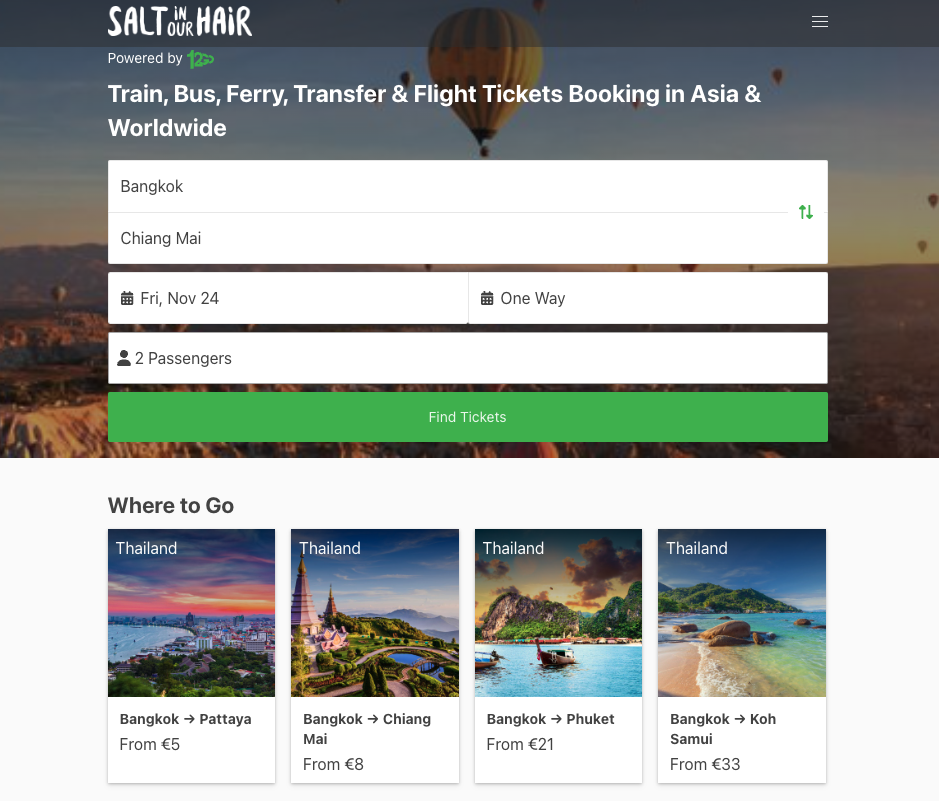Click the 12Go powered-by logo
Screen dimensions: 939x801
pos(201,59)
